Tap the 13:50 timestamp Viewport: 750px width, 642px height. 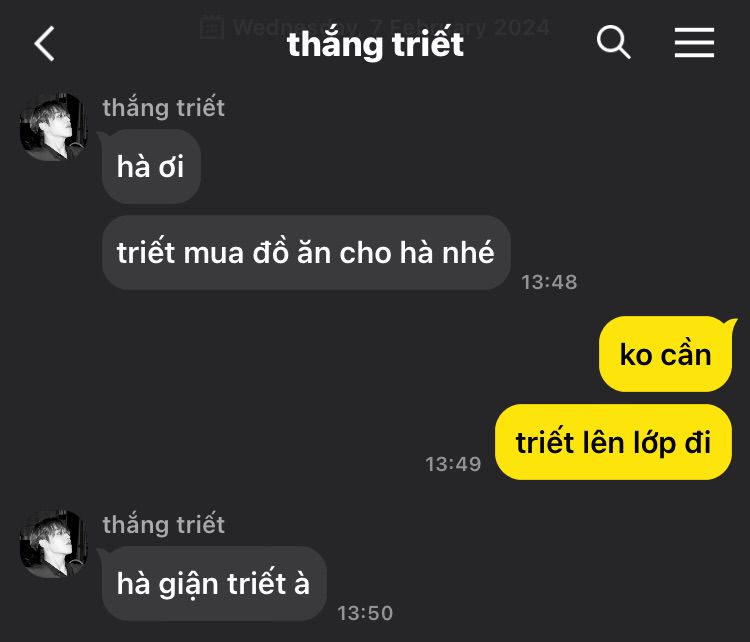point(365,613)
